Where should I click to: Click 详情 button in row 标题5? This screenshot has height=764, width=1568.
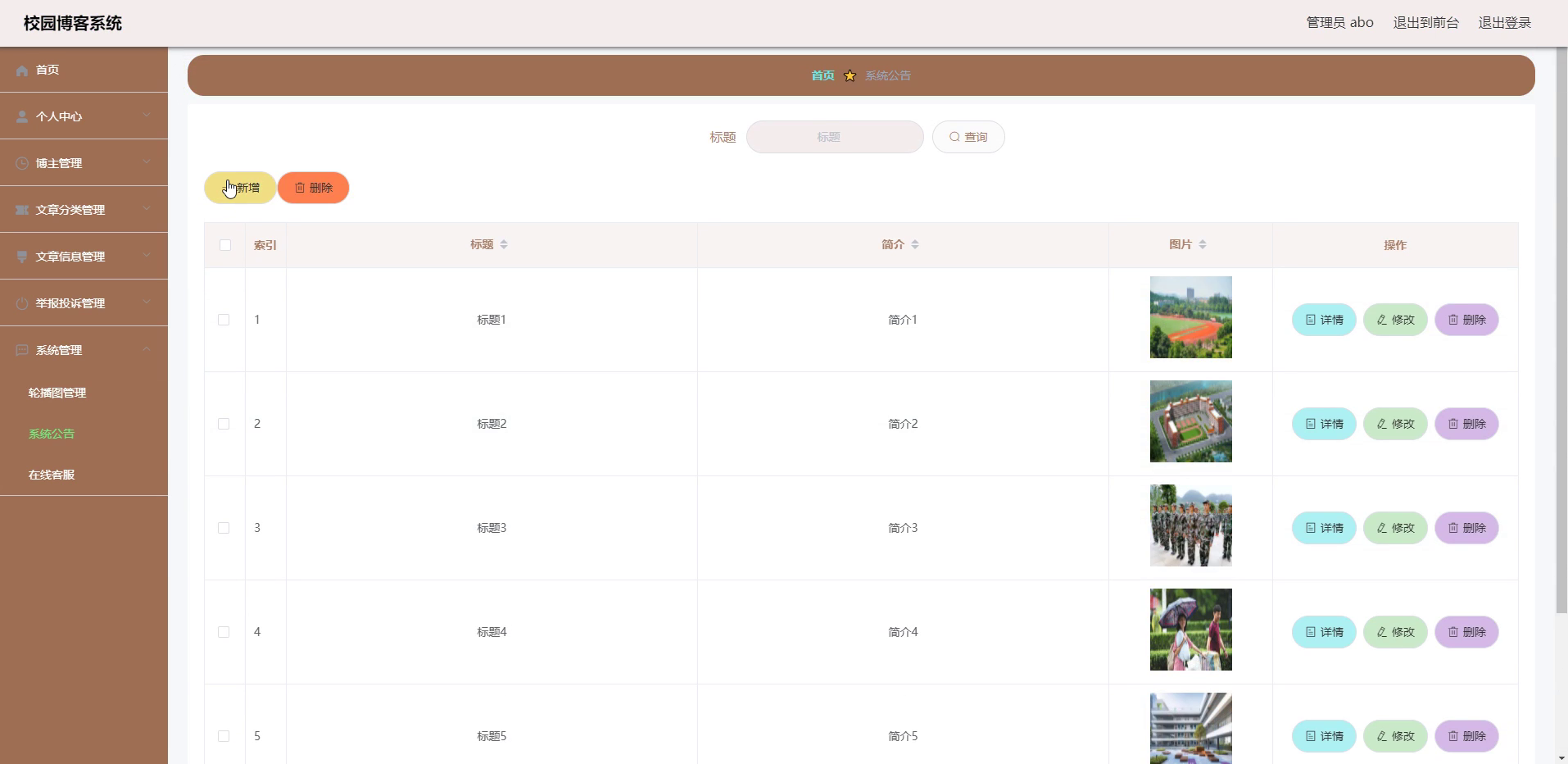click(1324, 736)
